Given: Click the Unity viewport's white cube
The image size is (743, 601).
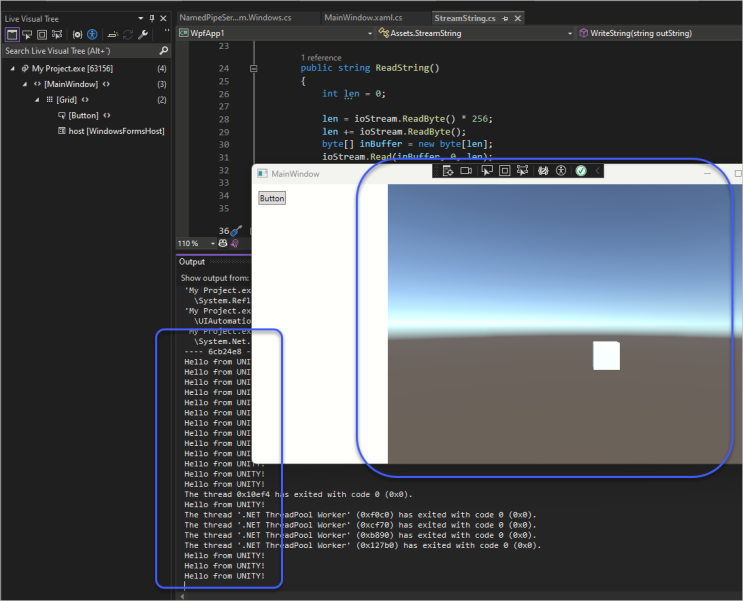Looking at the screenshot, I should point(607,355).
